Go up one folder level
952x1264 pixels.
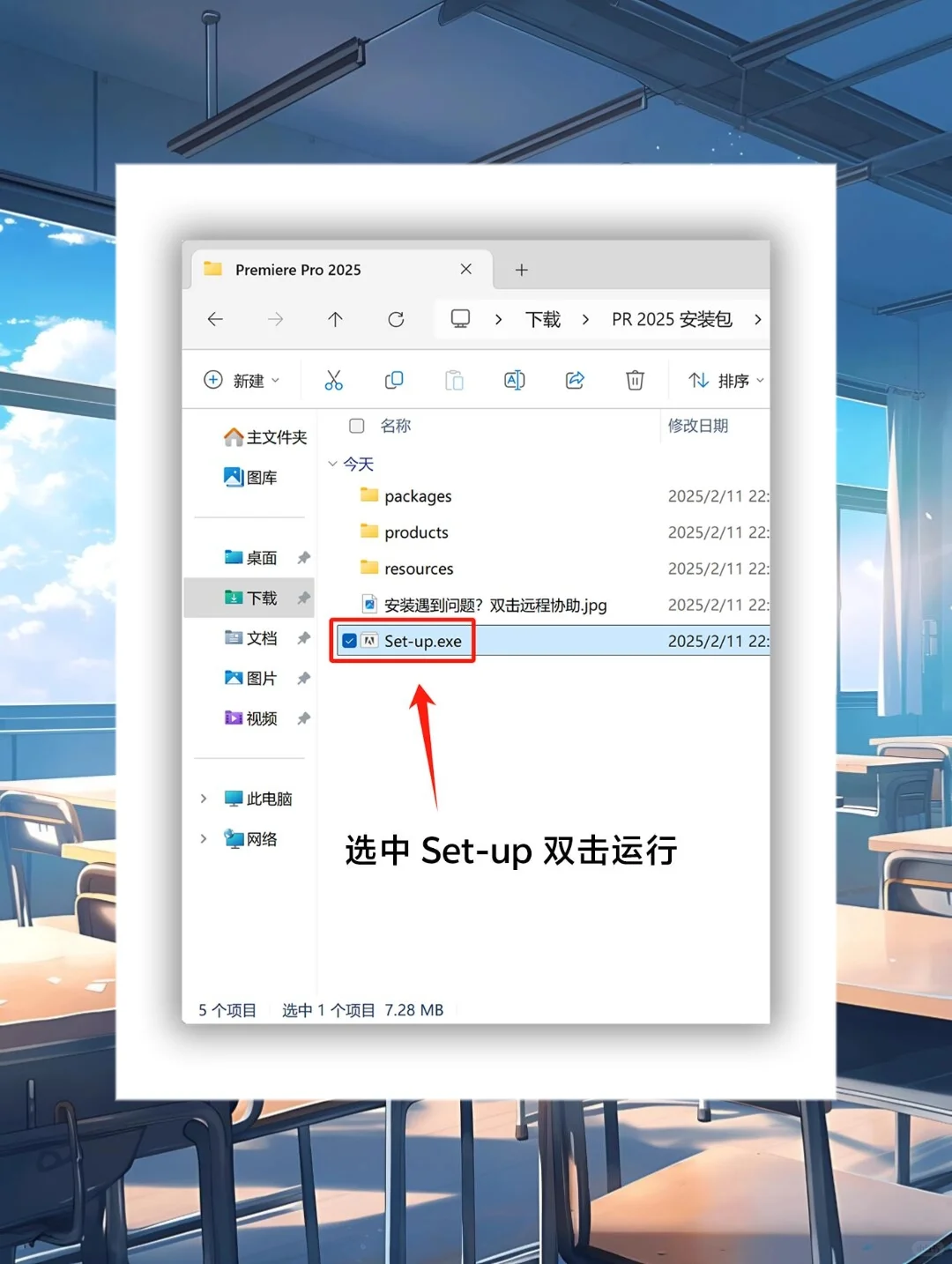(335, 319)
